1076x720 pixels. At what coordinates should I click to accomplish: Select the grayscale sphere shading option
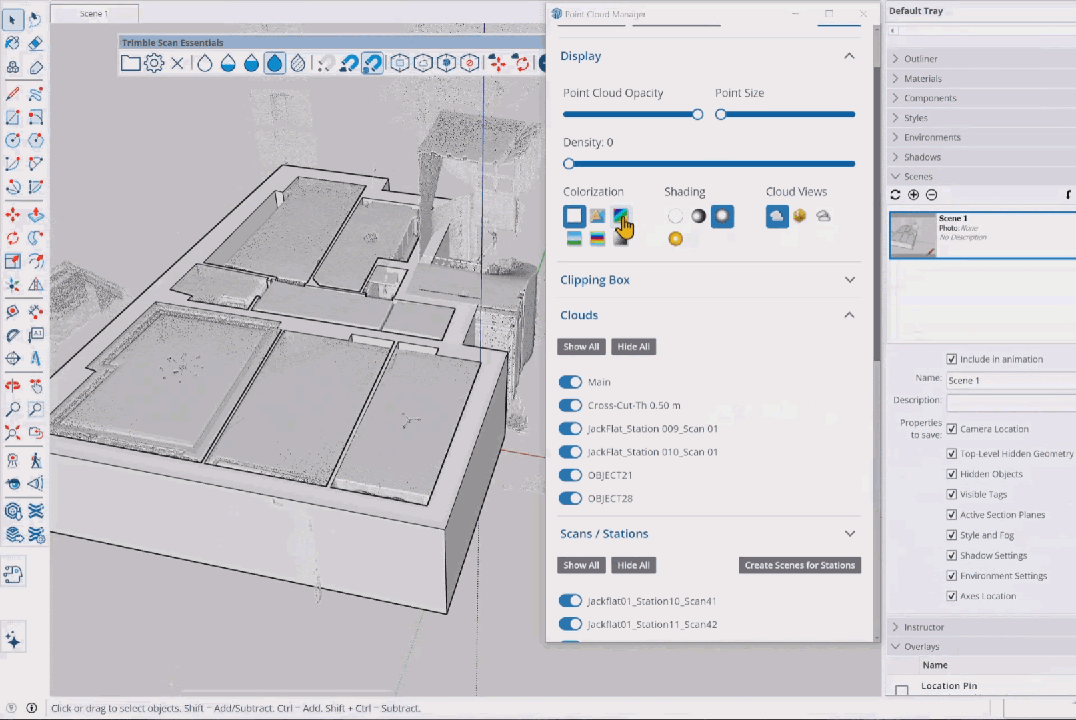(x=698, y=216)
